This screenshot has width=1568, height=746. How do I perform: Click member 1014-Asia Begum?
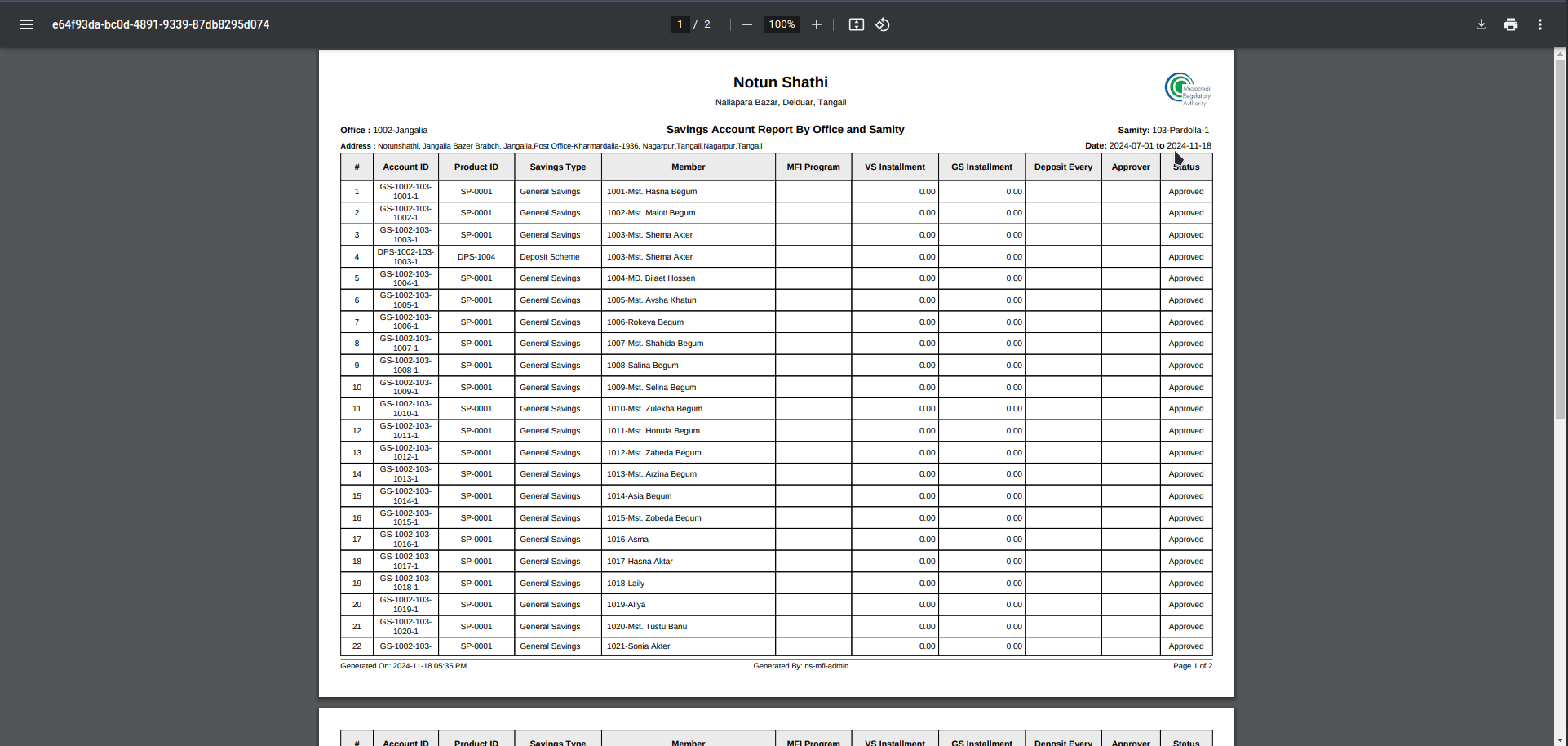[640, 496]
